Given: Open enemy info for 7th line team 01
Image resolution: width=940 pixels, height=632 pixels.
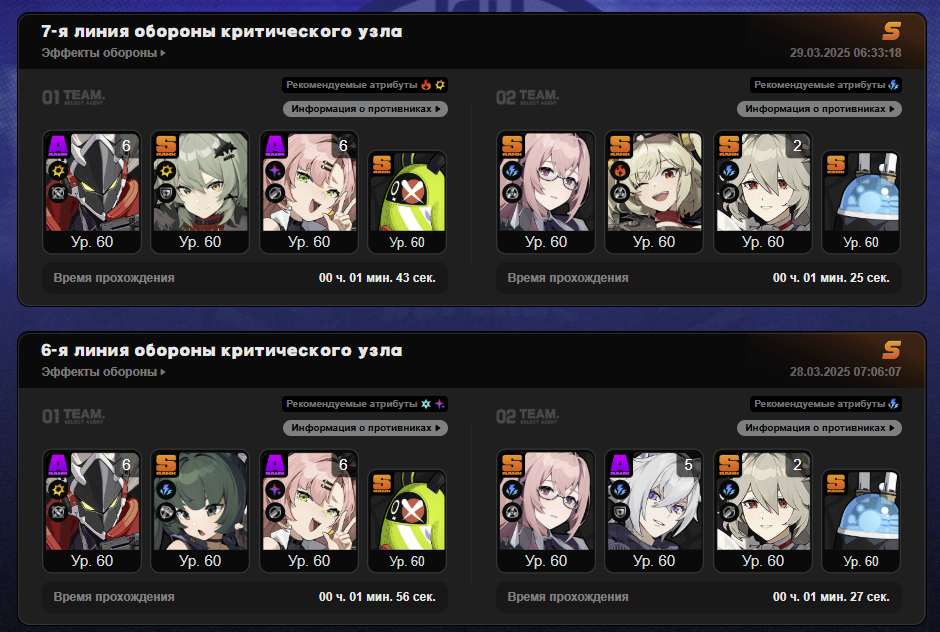Looking at the screenshot, I should point(365,109).
